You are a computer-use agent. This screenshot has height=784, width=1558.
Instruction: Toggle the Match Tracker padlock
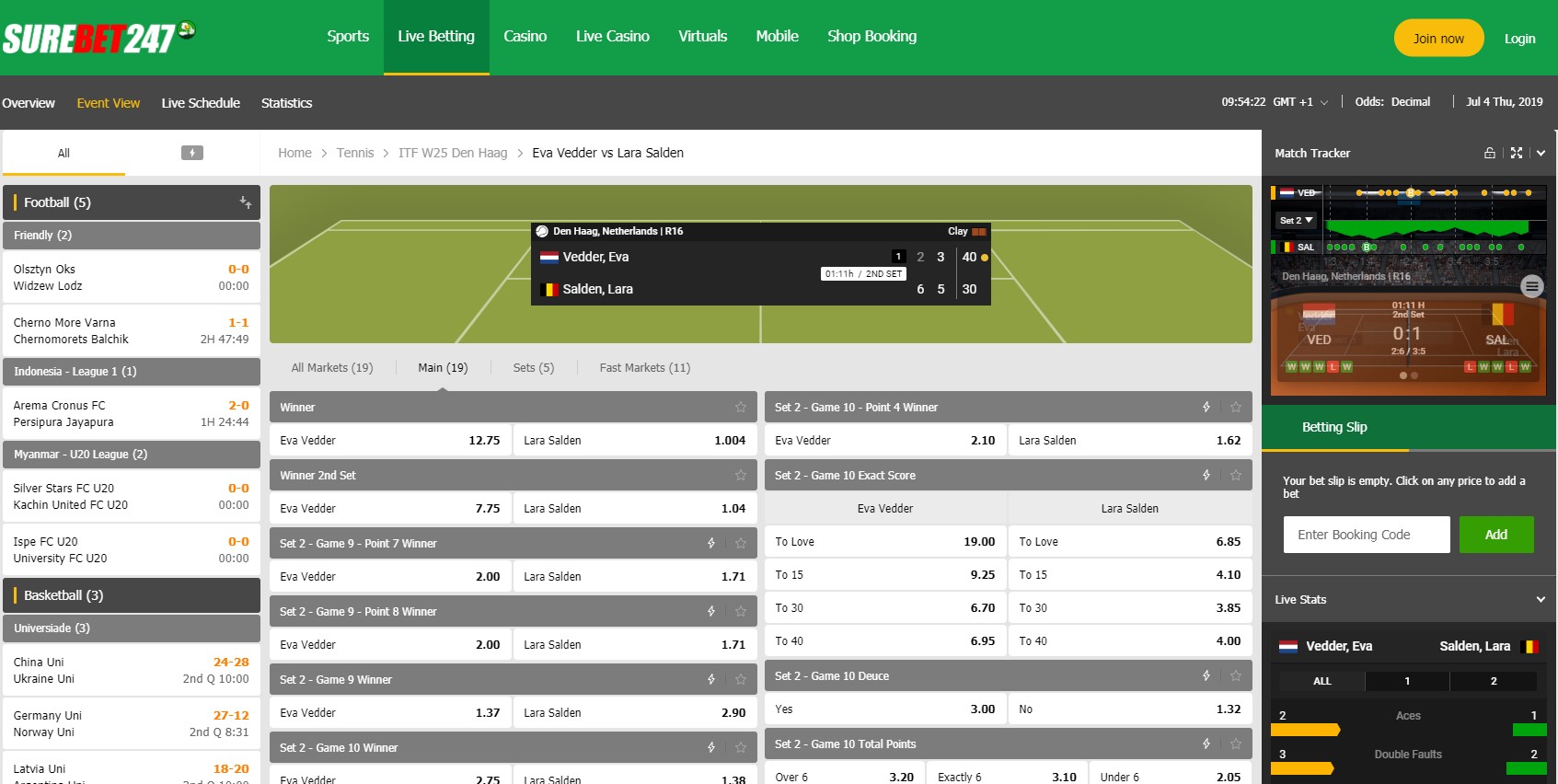point(1490,153)
